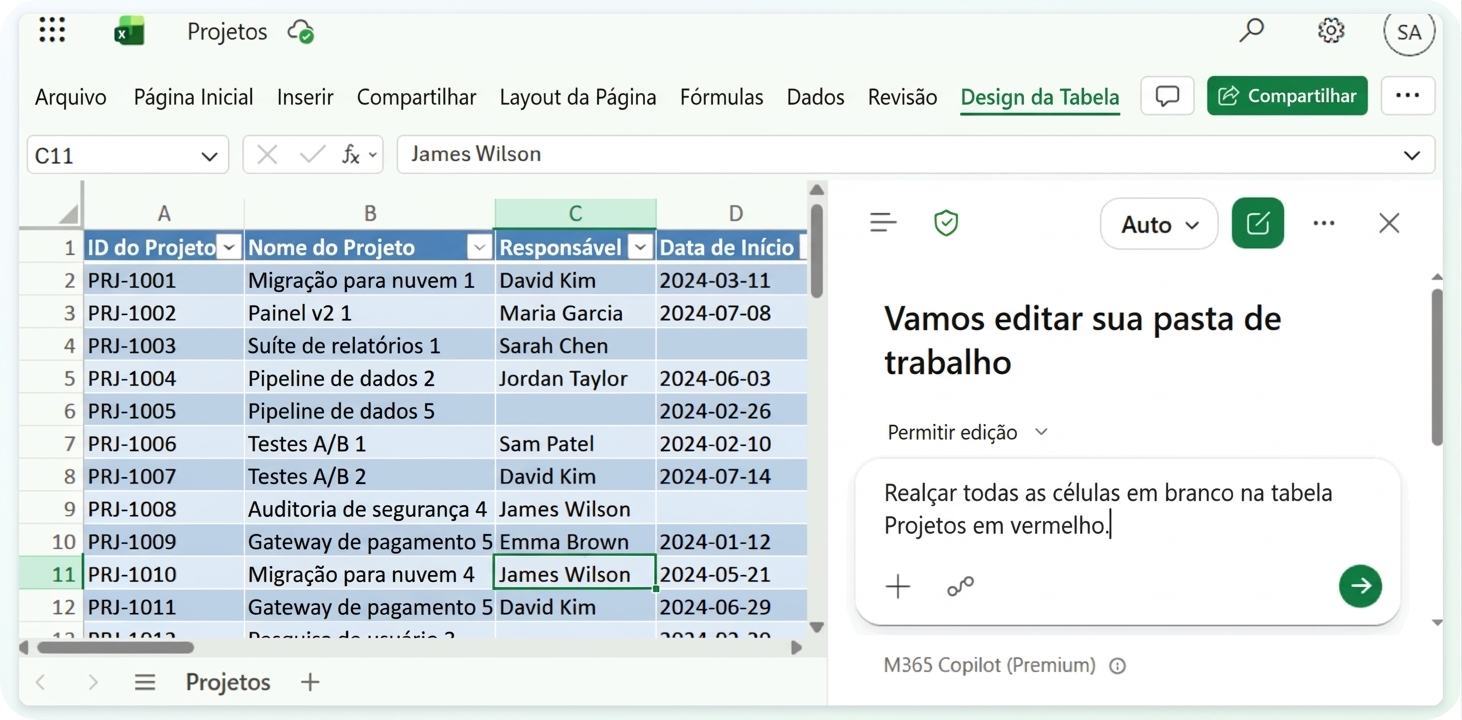Click the insert function fx icon
Screen dimensions: 1462x720
point(351,154)
